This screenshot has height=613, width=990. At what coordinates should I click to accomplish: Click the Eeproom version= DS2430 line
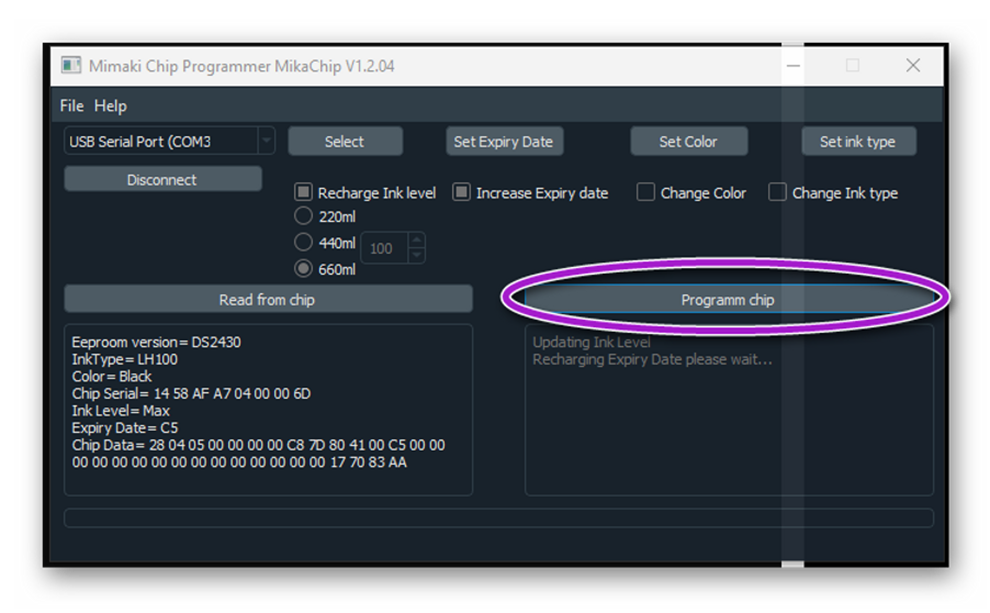click(x=156, y=342)
